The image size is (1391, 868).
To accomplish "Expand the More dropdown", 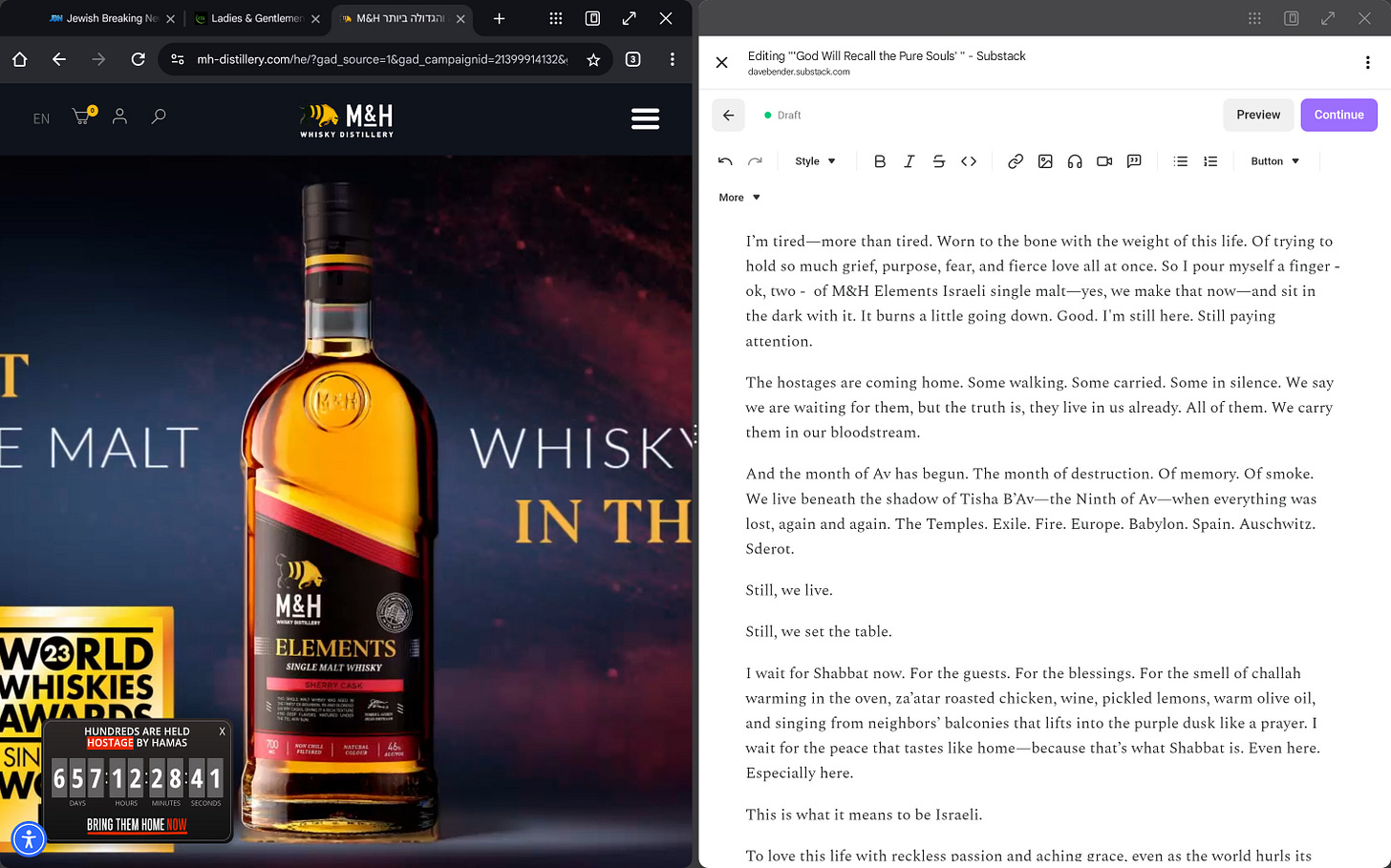I will pos(739,198).
